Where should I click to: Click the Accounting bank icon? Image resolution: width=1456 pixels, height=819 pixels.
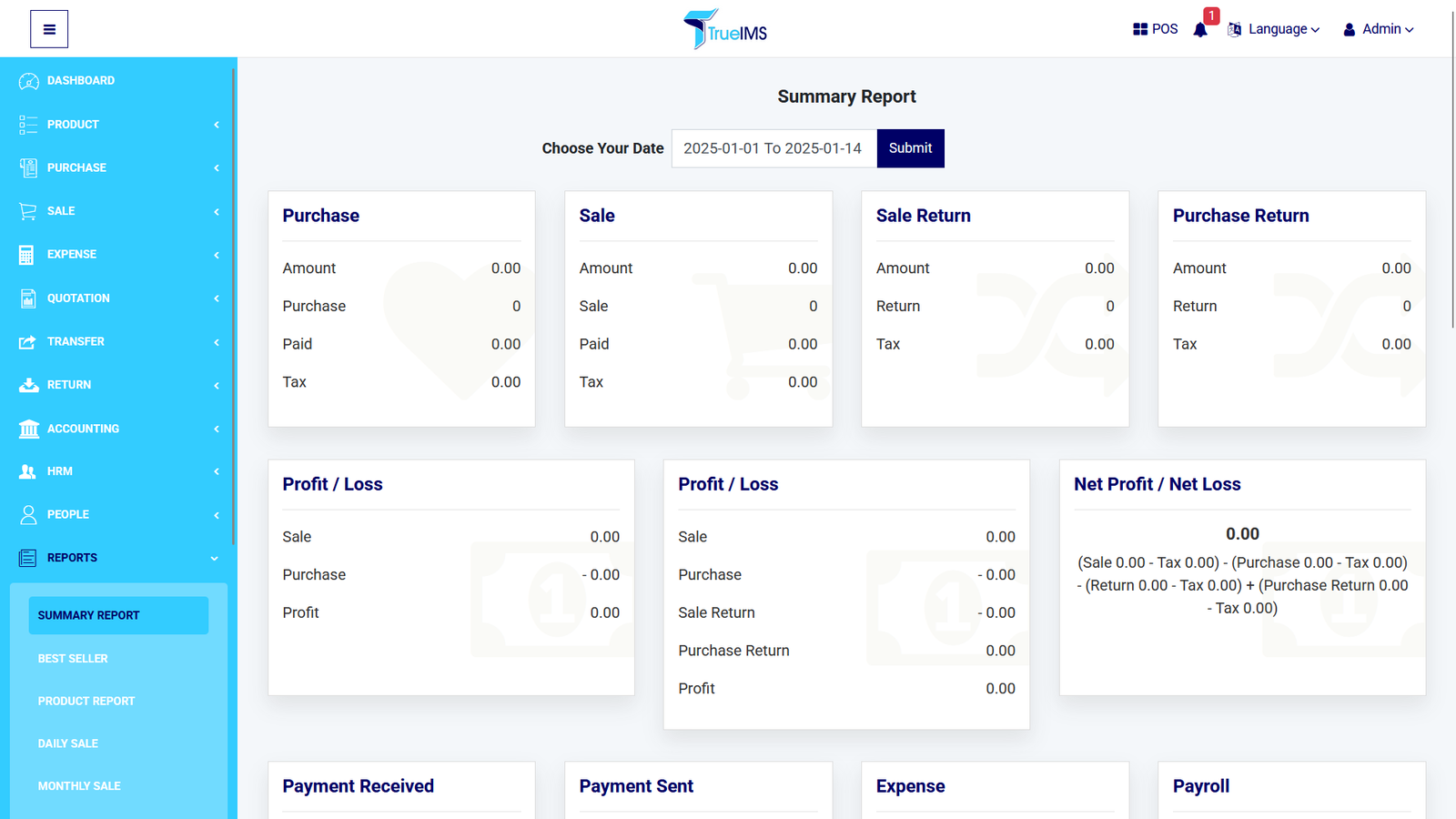[28, 429]
